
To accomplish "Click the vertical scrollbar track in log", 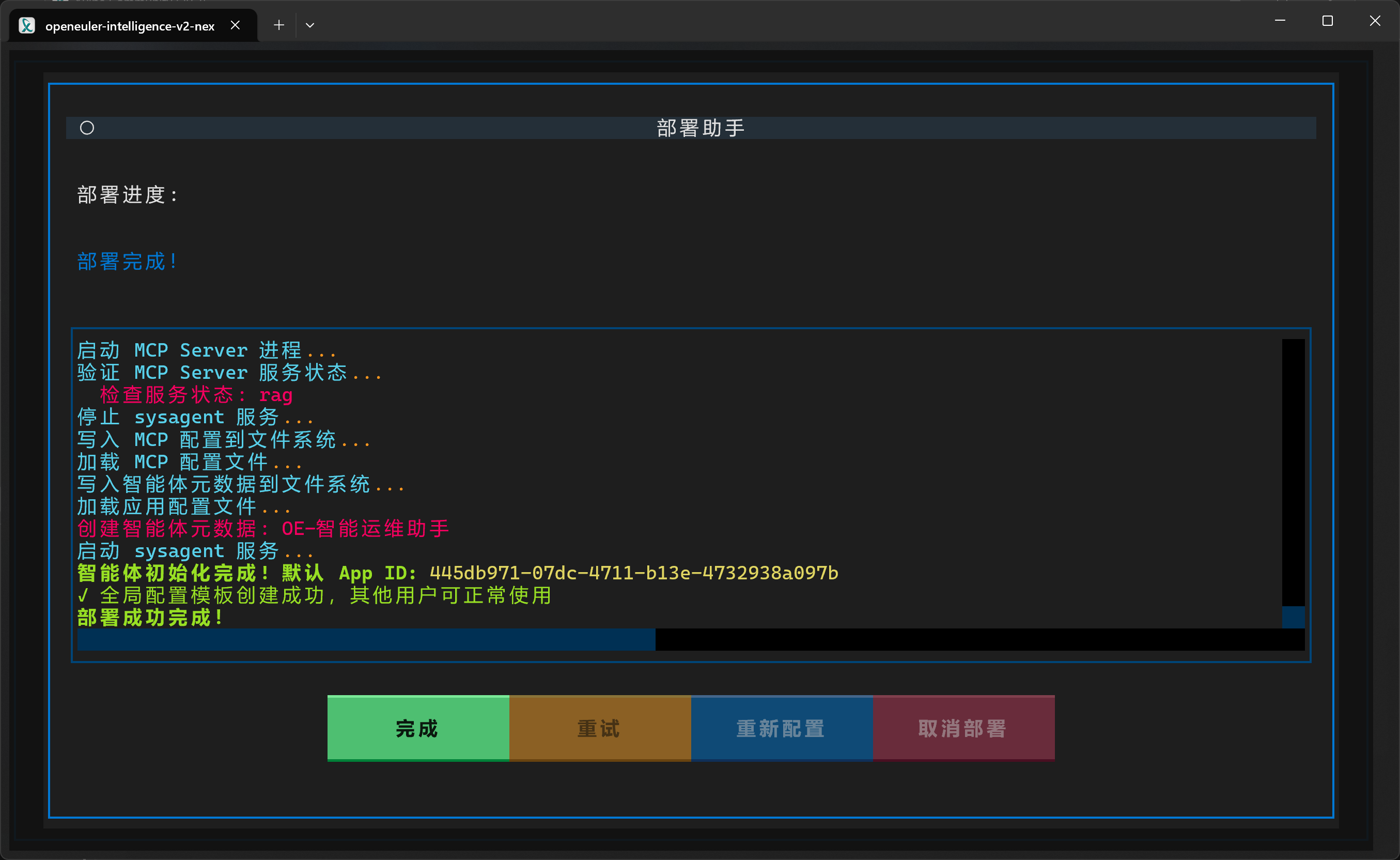I will pos(1293,472).
